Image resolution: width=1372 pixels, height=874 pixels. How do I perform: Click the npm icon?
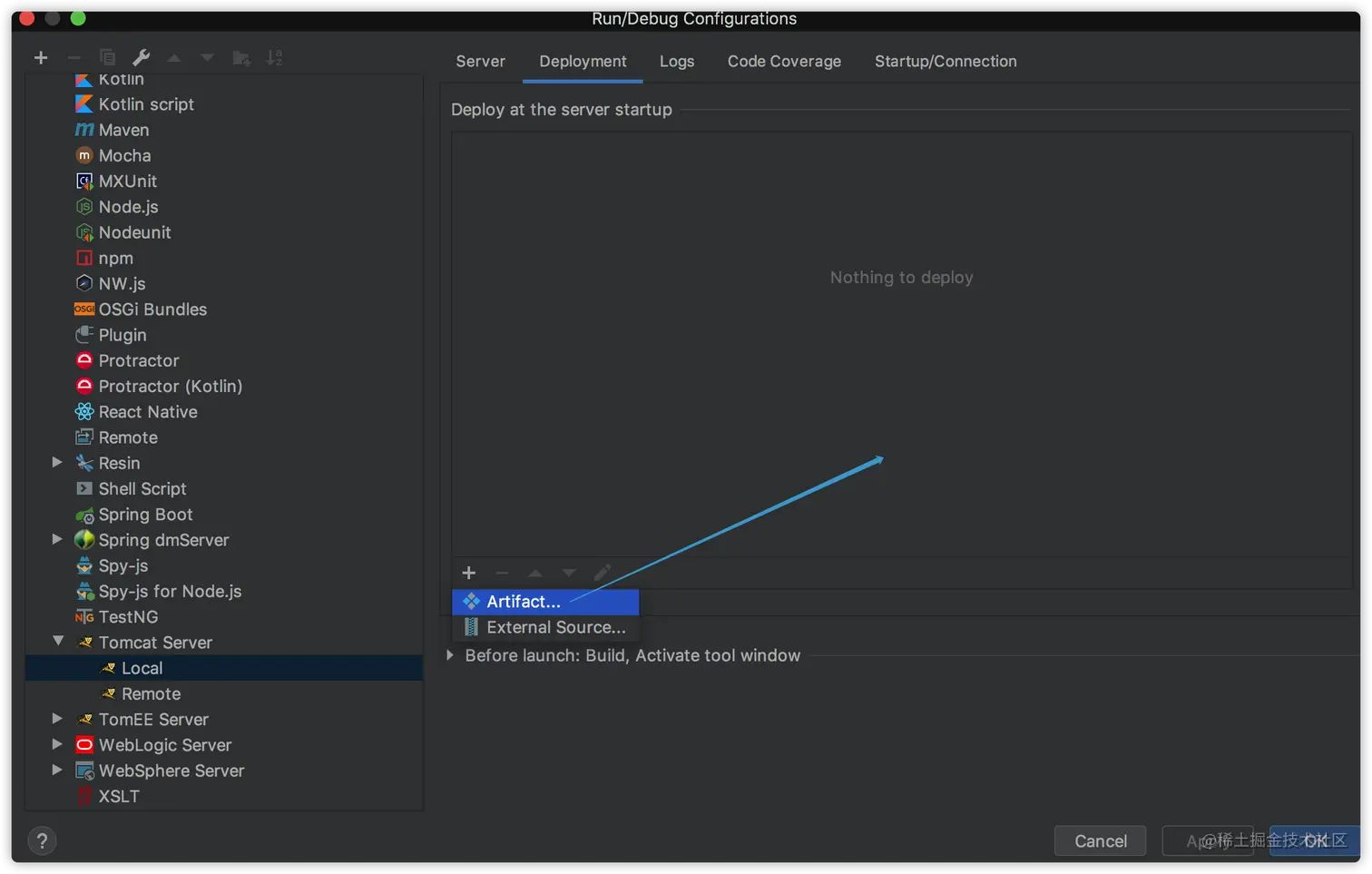(x=84, y=258)
